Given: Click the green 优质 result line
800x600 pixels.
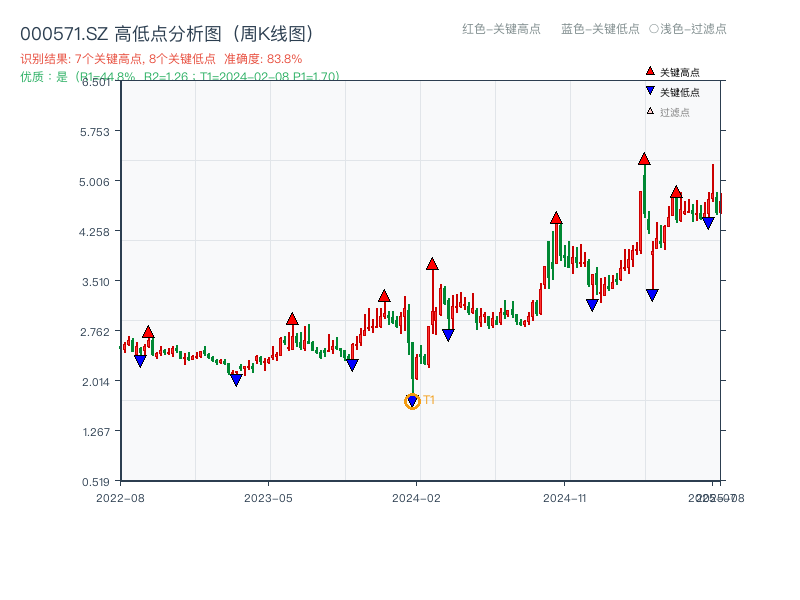Looking at the screenshot, I should pyautogui.click(x=180, y=77).
